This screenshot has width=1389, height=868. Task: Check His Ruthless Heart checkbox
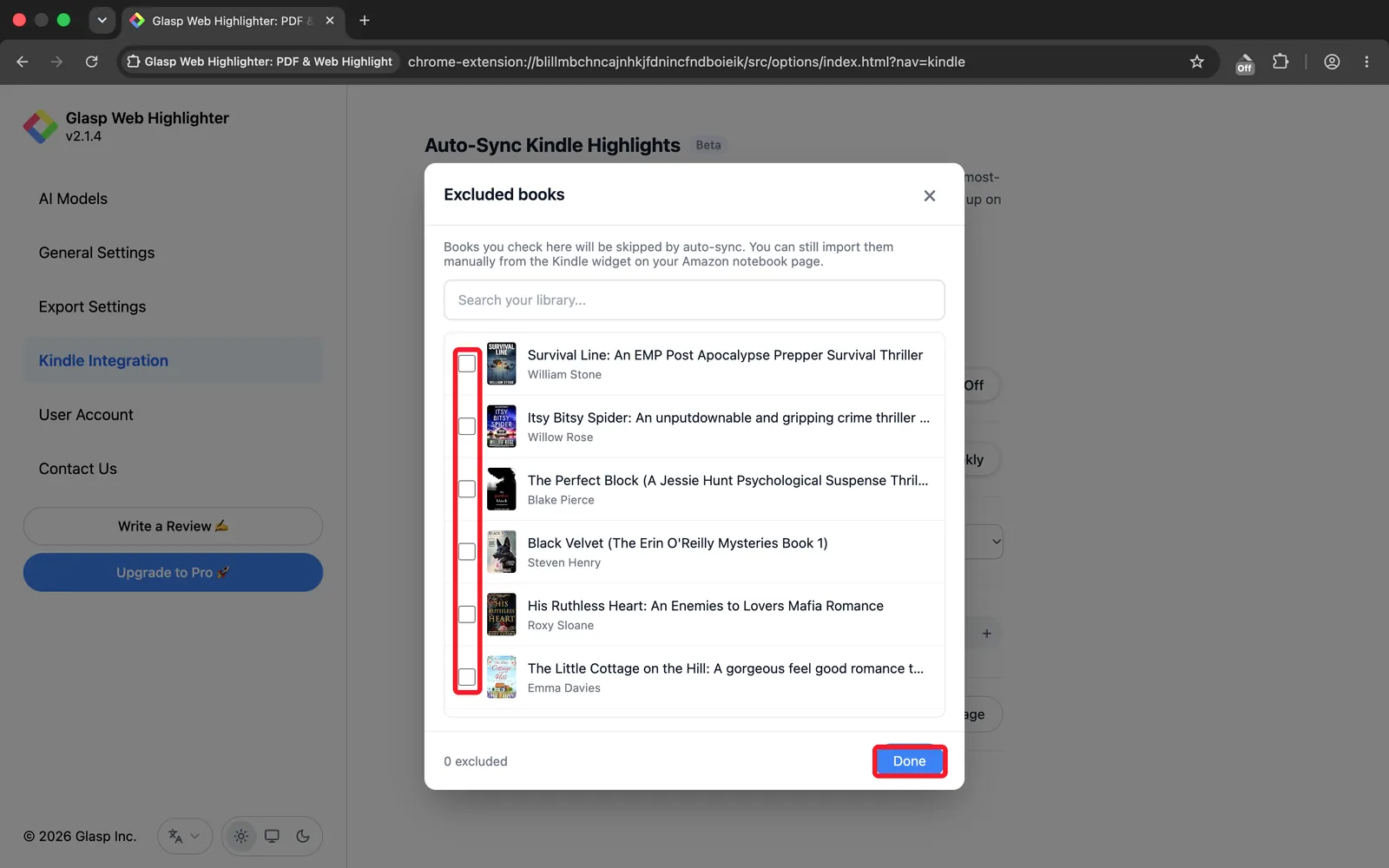click(467, 614)
